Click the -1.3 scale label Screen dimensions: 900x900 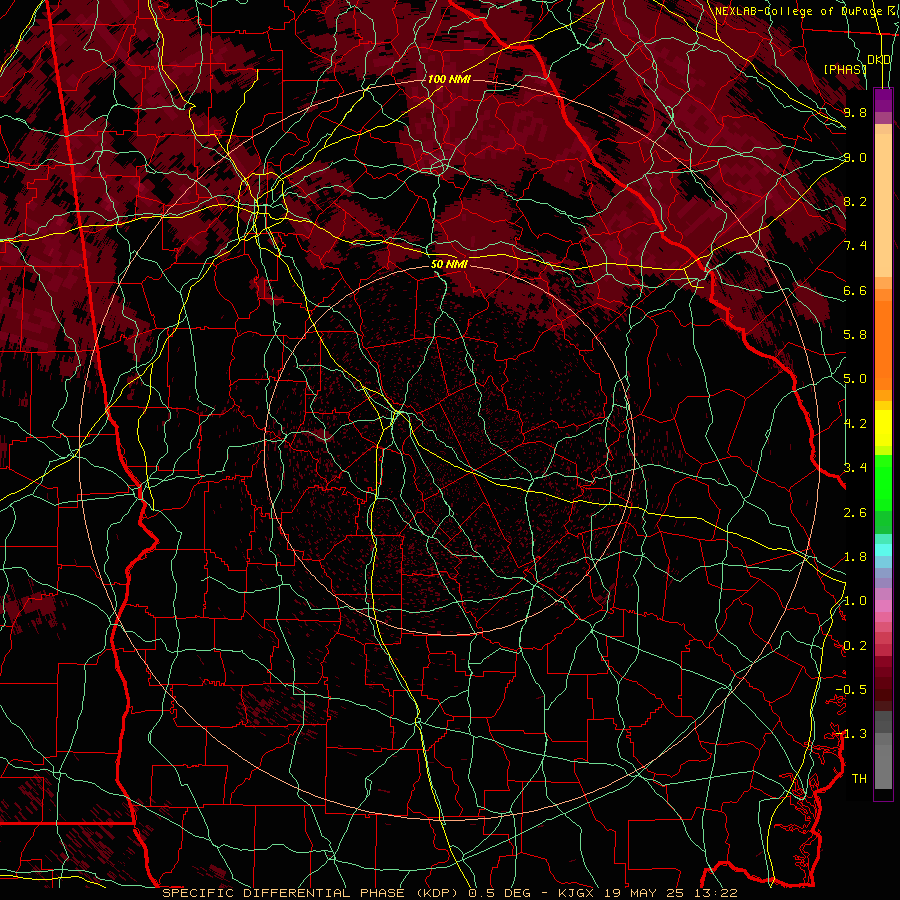tap(851, 734)
